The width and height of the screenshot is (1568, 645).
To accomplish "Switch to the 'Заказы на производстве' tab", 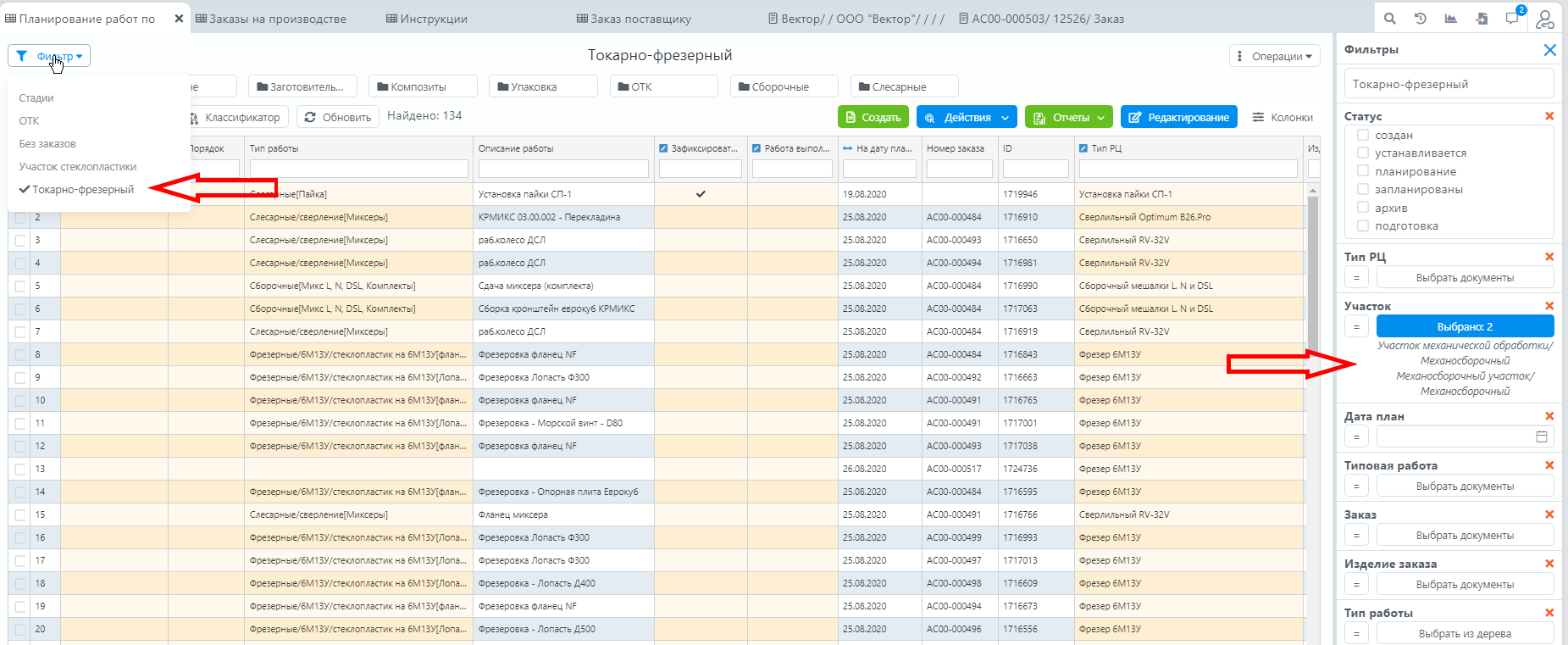I will pos(271,19).
